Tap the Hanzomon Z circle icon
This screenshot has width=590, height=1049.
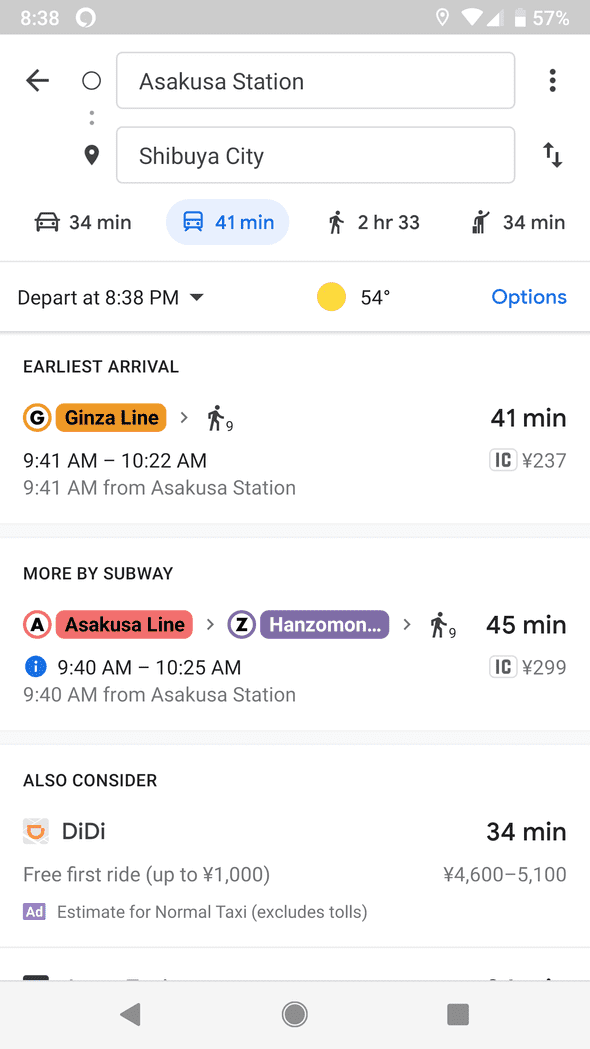[241, 625]
